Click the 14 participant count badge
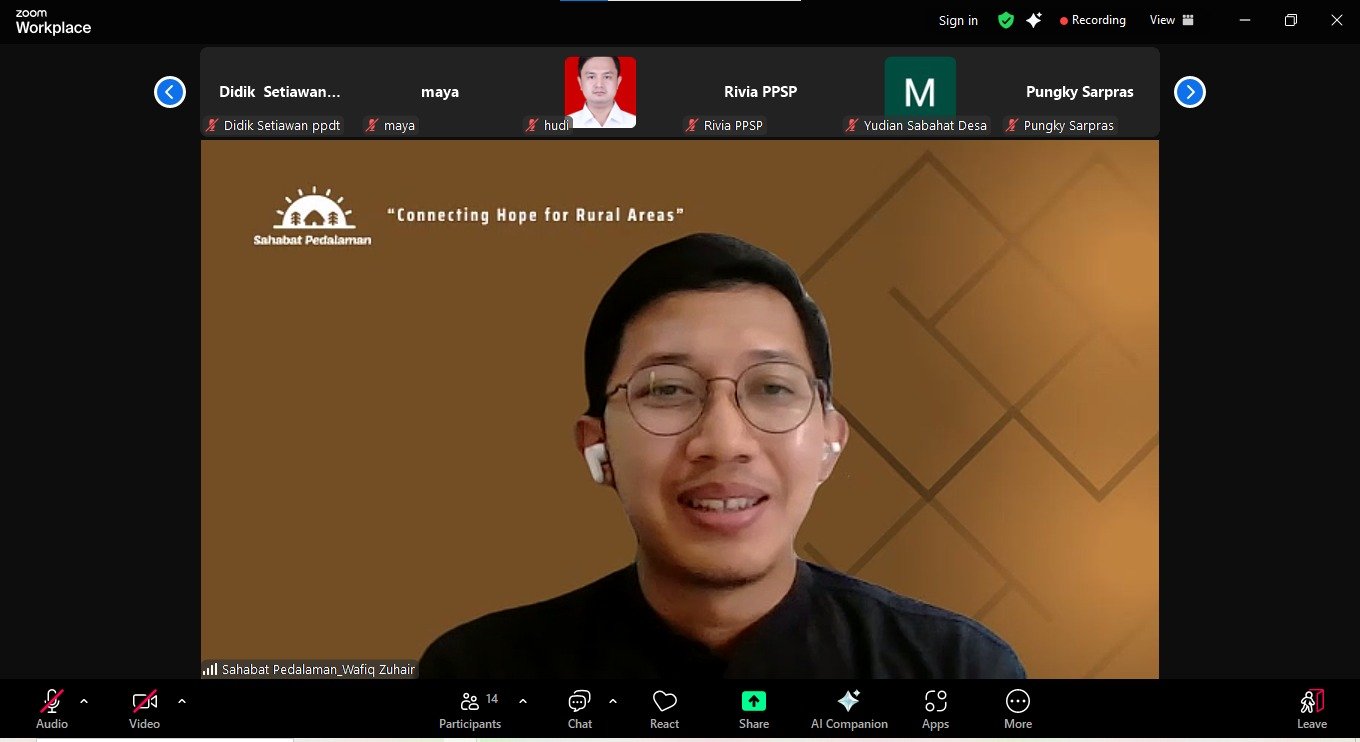Screen dimensions: 1360x742 pos(492,699)
